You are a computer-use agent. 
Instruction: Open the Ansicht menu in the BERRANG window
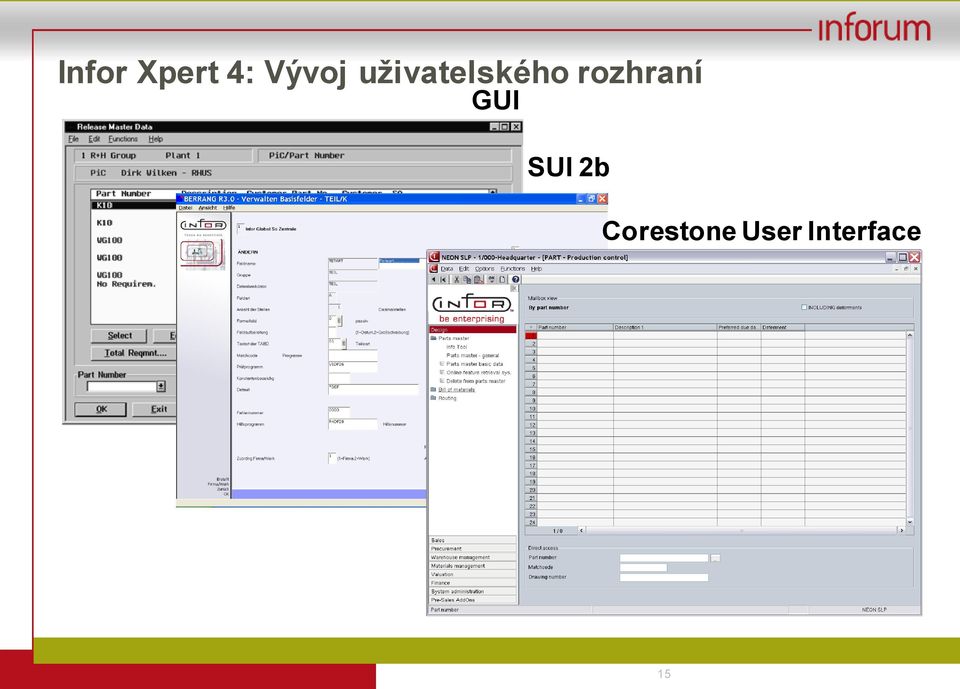208,208
